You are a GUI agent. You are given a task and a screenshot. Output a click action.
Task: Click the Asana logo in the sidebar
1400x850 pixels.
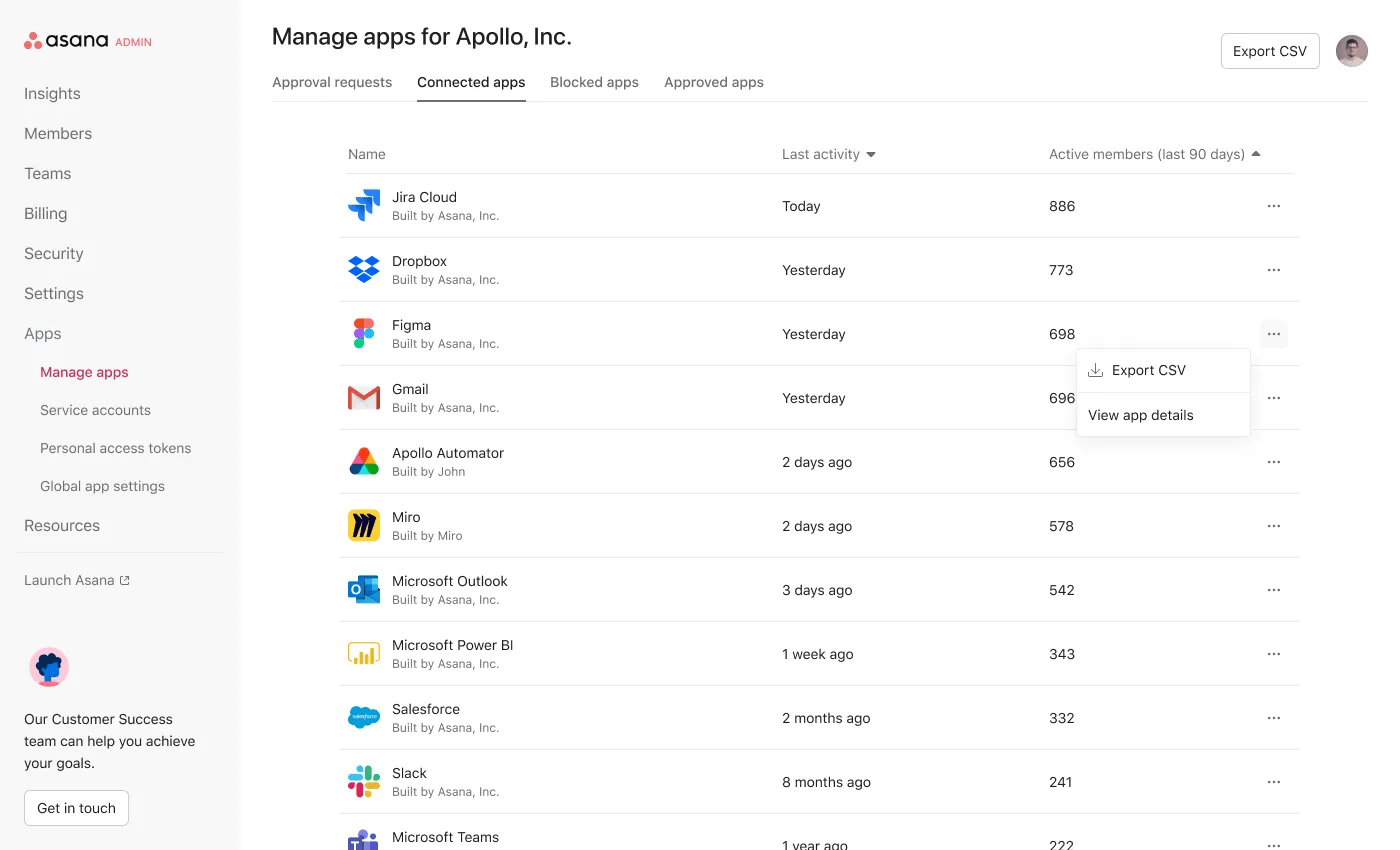(x=68, y=40)
